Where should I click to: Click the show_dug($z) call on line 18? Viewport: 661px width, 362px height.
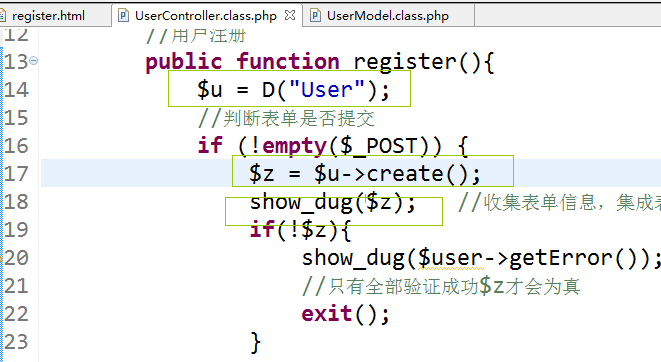point(333,203)
